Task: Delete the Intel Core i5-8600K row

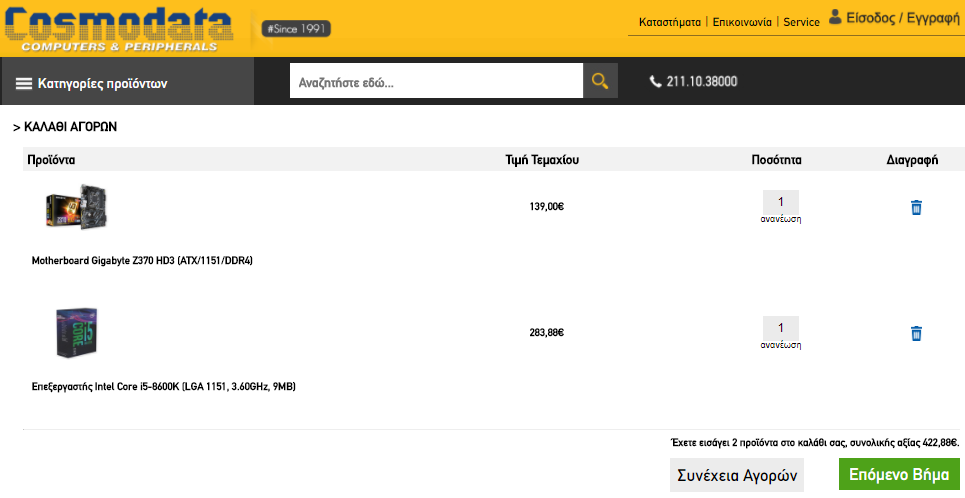Action: pyautogui.click(x=916, y=333)
